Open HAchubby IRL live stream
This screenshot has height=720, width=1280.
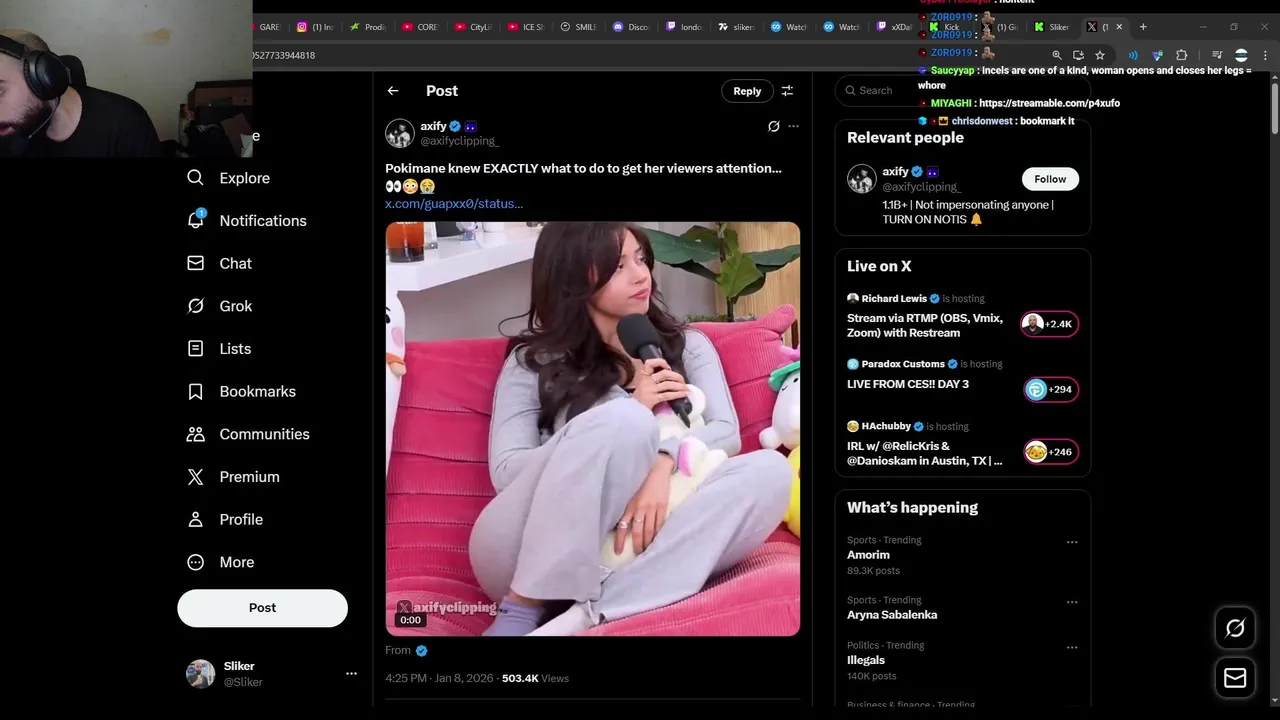(925, 453)
